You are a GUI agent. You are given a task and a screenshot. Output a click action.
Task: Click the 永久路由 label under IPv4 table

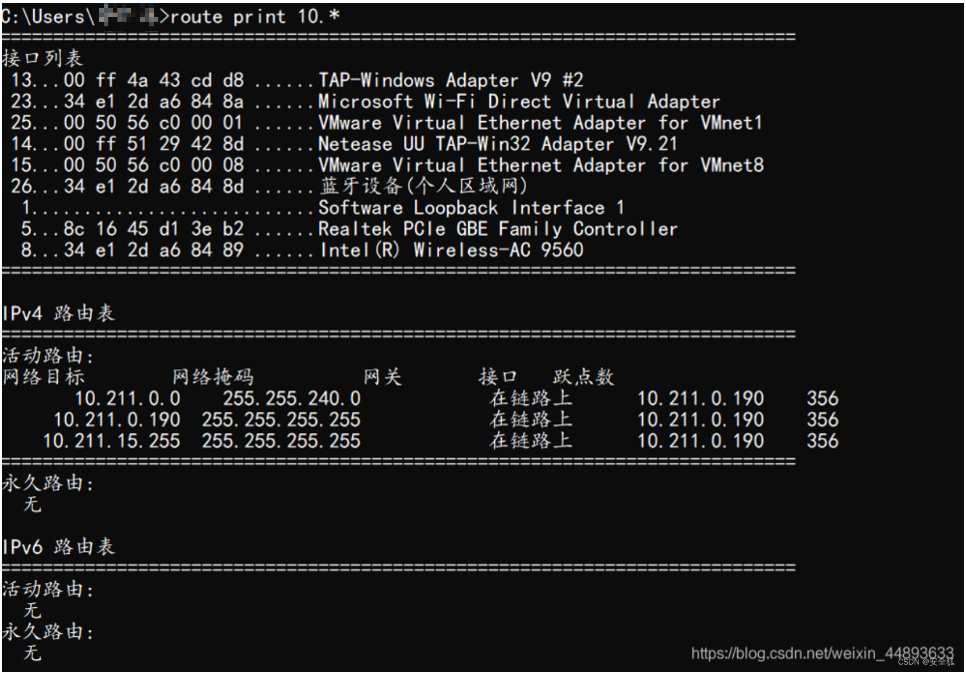tap(48, 483)
